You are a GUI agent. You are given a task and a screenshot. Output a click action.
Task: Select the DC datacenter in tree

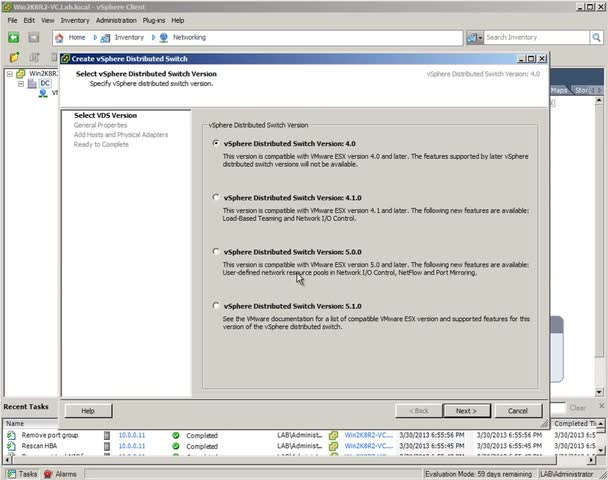45,83
